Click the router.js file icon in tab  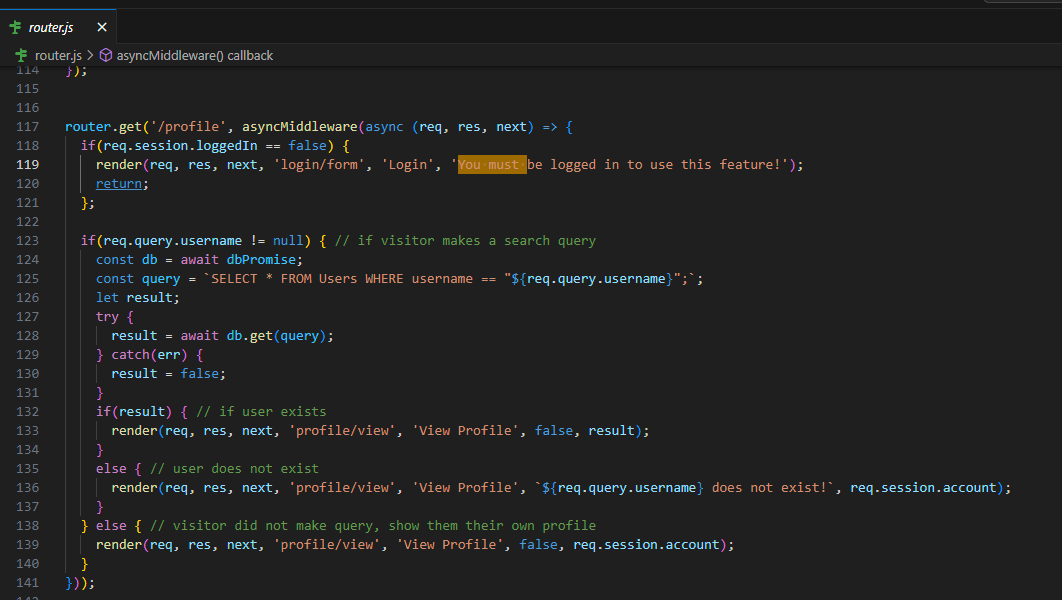tap(16, 27)
